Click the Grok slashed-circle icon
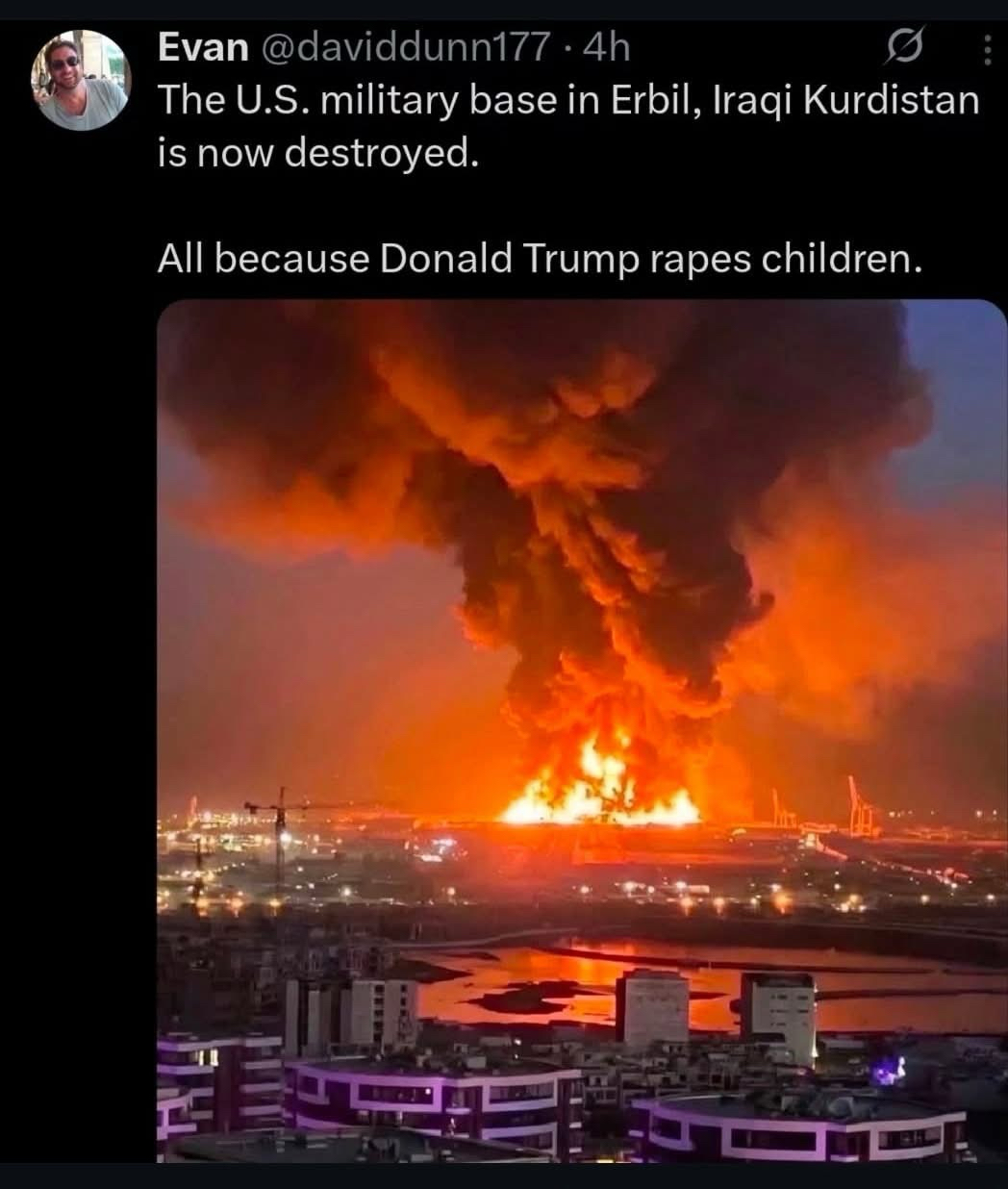 (x=906, y=48)
